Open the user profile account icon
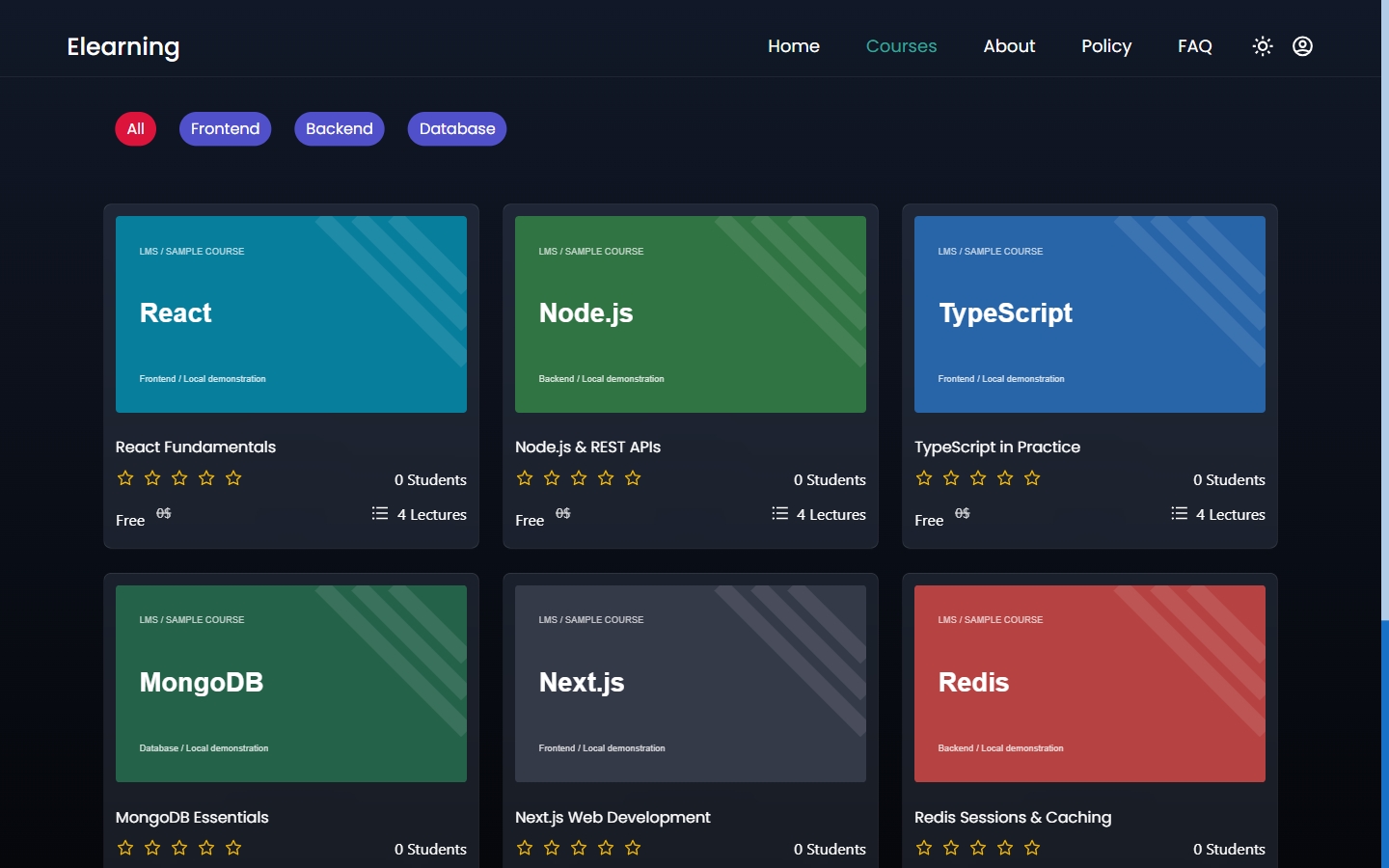 tap(1302, 46)
